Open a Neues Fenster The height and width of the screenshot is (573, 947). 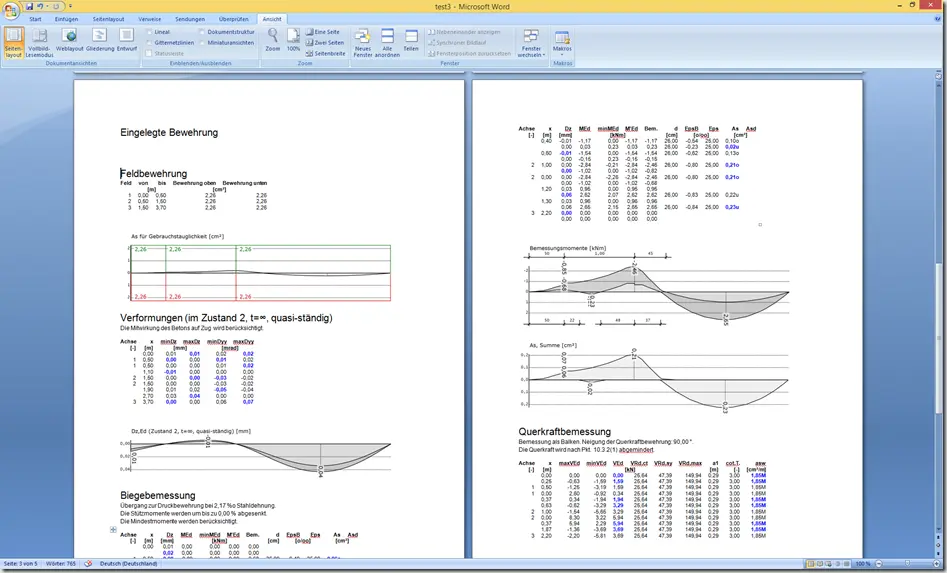(x=363, y=42)
